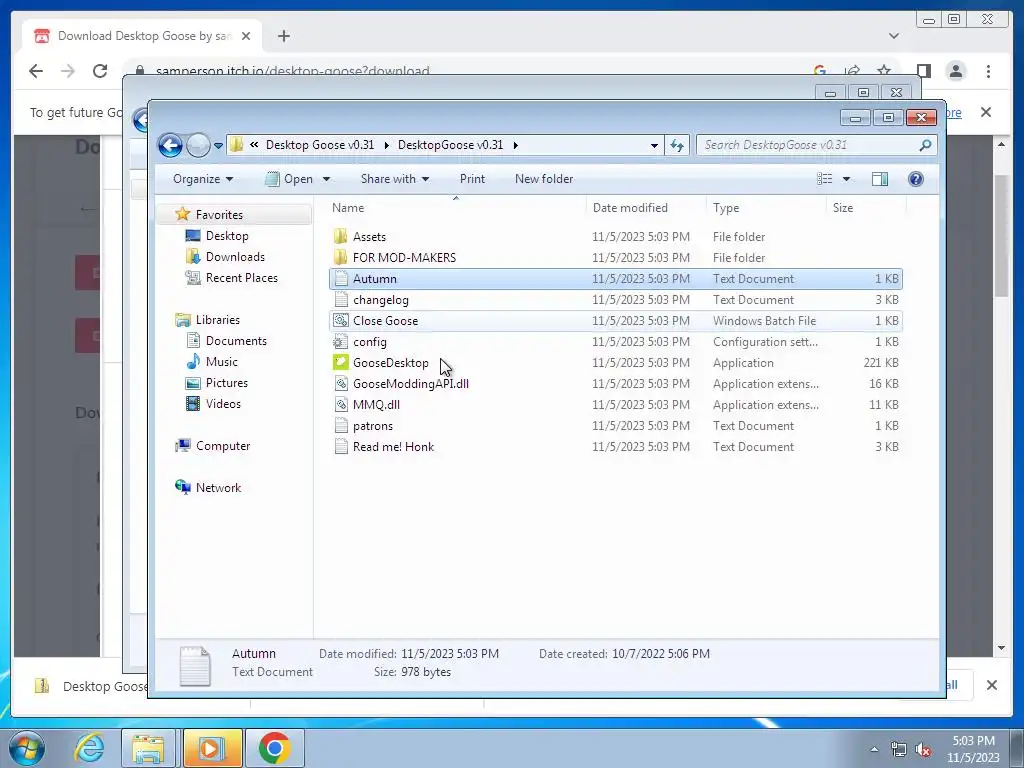Select Computer in the navigation pane
The image size is (1024, 768).
223,445
